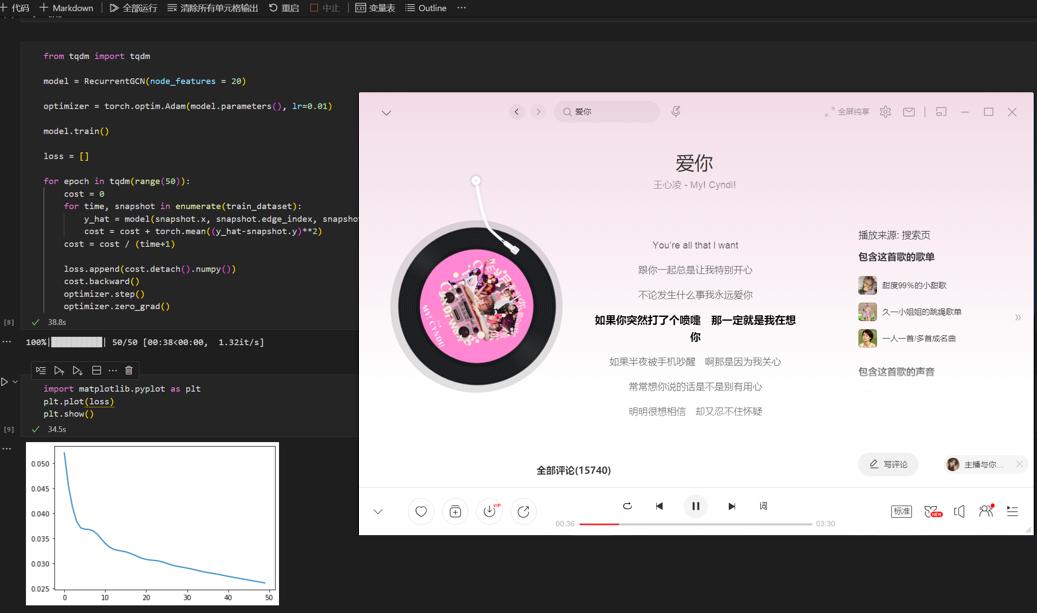Screen dimensions: 1037x613
Task: Toggle playback loop mode icon
Action: (627, 506)
